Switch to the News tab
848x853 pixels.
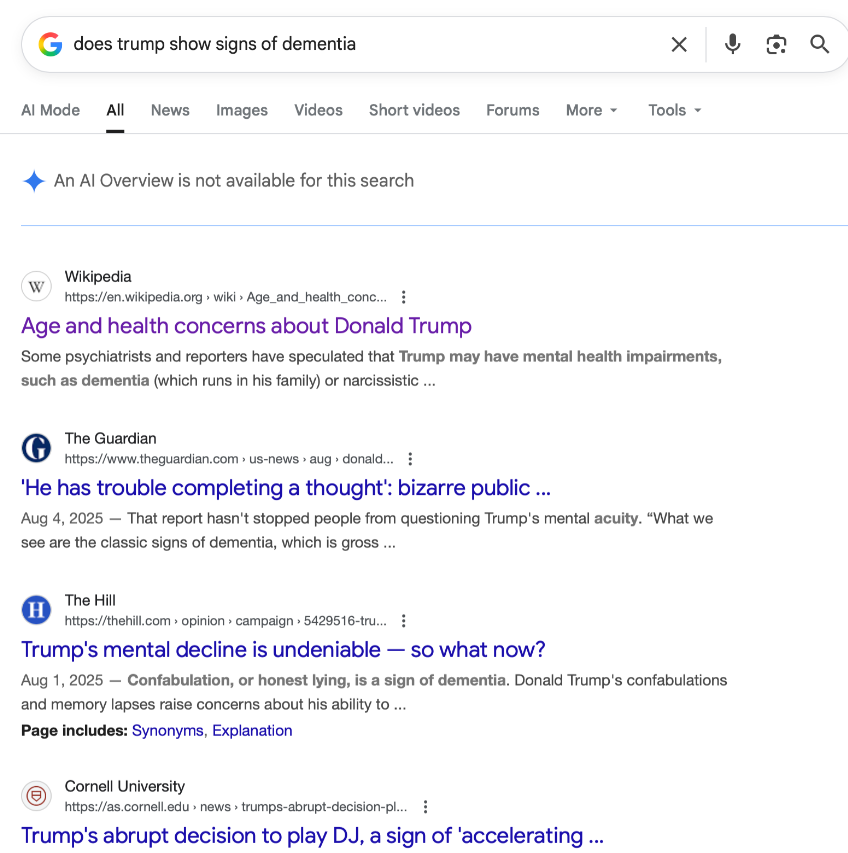pos(170,110)
